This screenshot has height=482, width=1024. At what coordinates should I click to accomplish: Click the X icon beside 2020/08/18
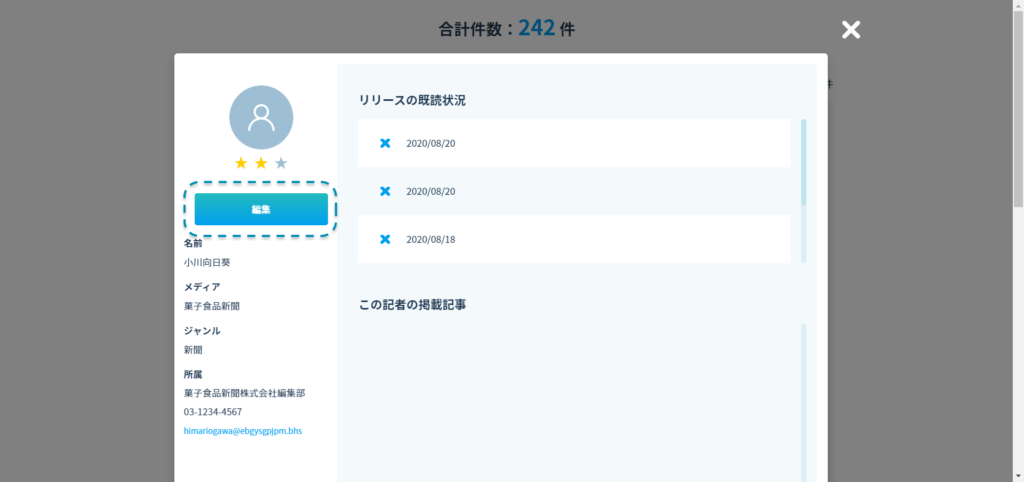(x=385, y=239)
